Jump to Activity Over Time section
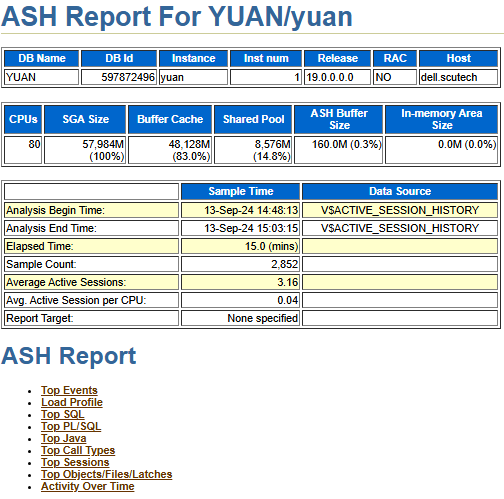The width and height of the screenshot is (504, 499). pos(88,486)
